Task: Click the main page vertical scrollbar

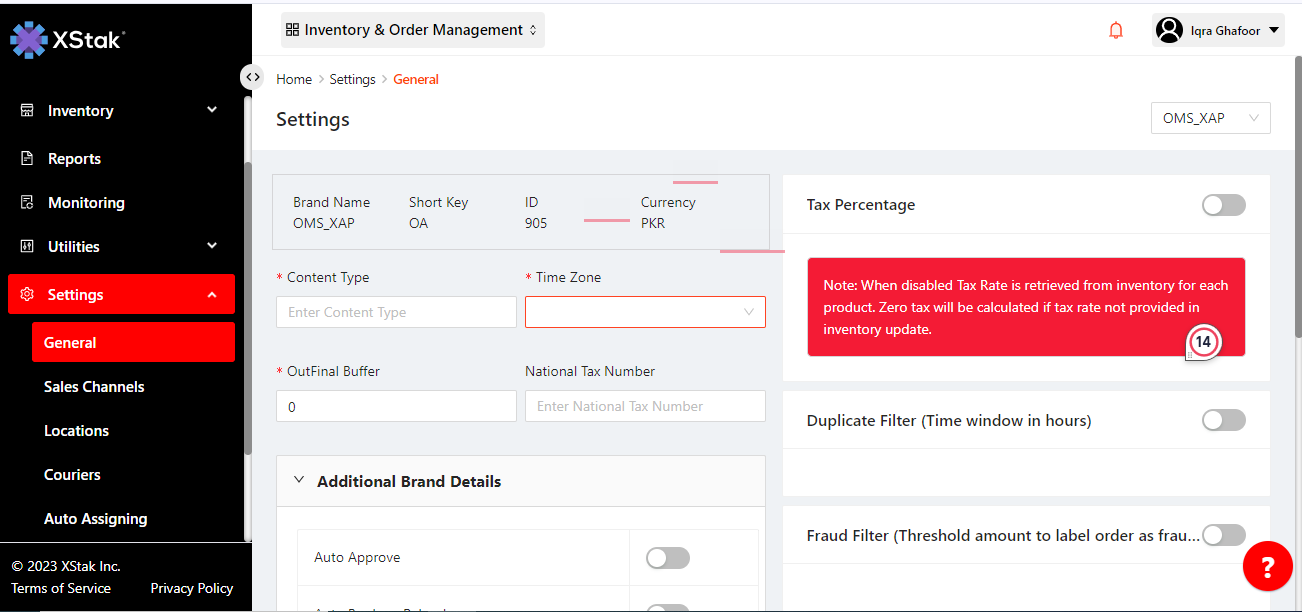Action: [1296, 200]
